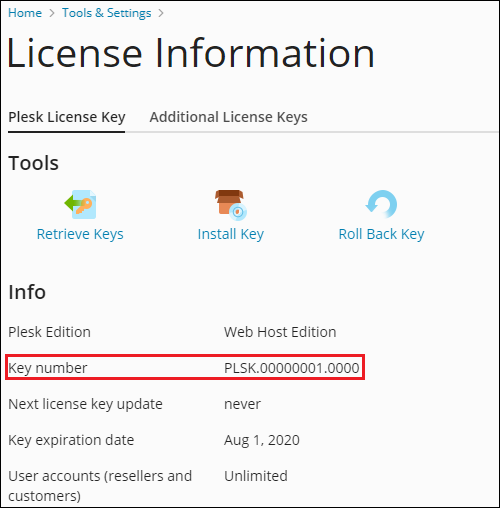Go to Home breadcrumb
This screenshot has height=508, width=500.
(x=25, y=13)
